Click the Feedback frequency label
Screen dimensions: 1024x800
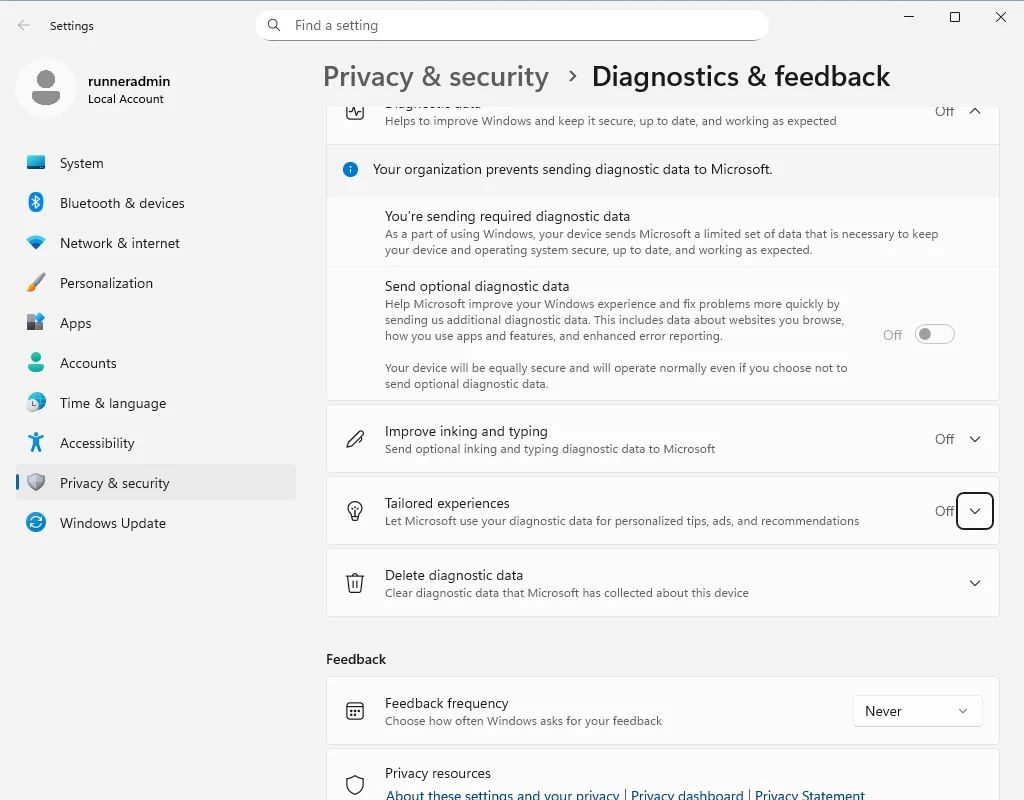point(447,703)
